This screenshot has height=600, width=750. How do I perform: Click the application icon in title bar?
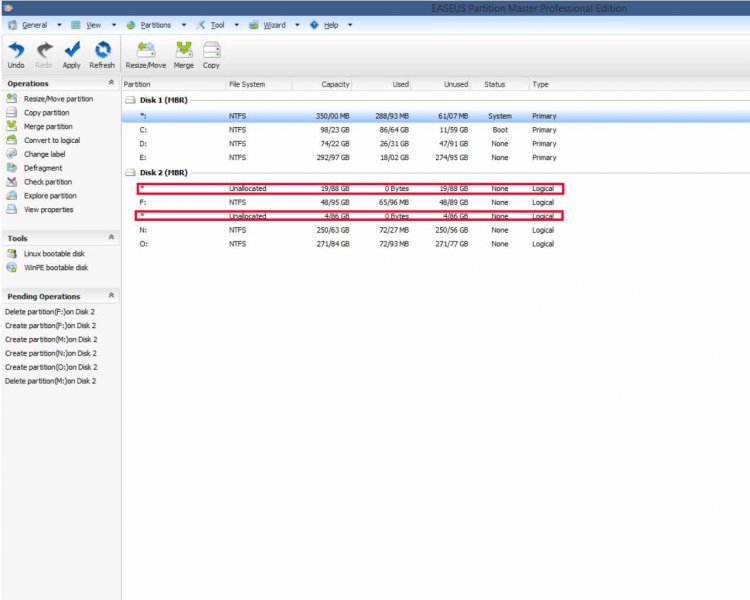[8, 8]
